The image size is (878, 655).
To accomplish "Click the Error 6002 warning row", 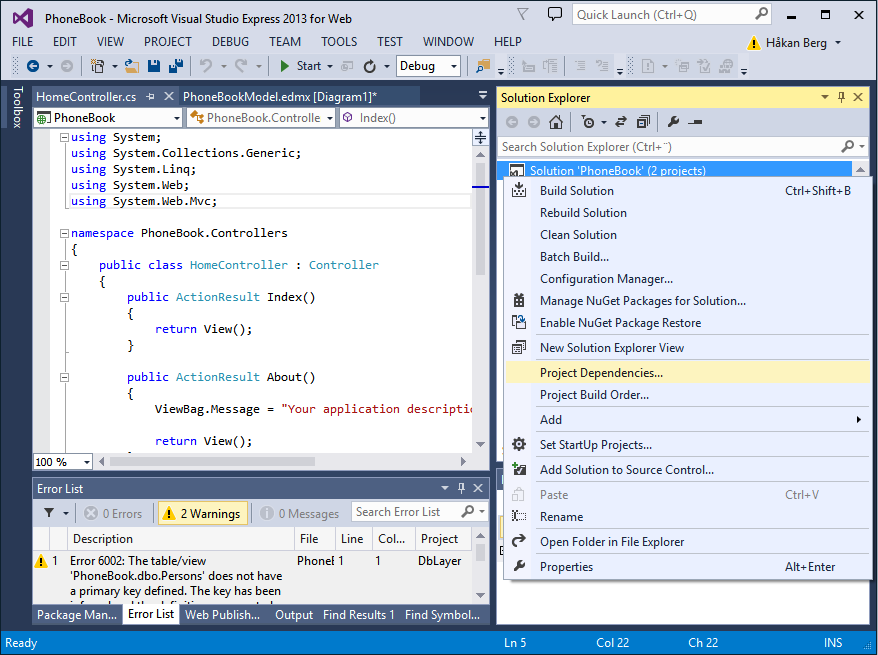I will [253, 577].
